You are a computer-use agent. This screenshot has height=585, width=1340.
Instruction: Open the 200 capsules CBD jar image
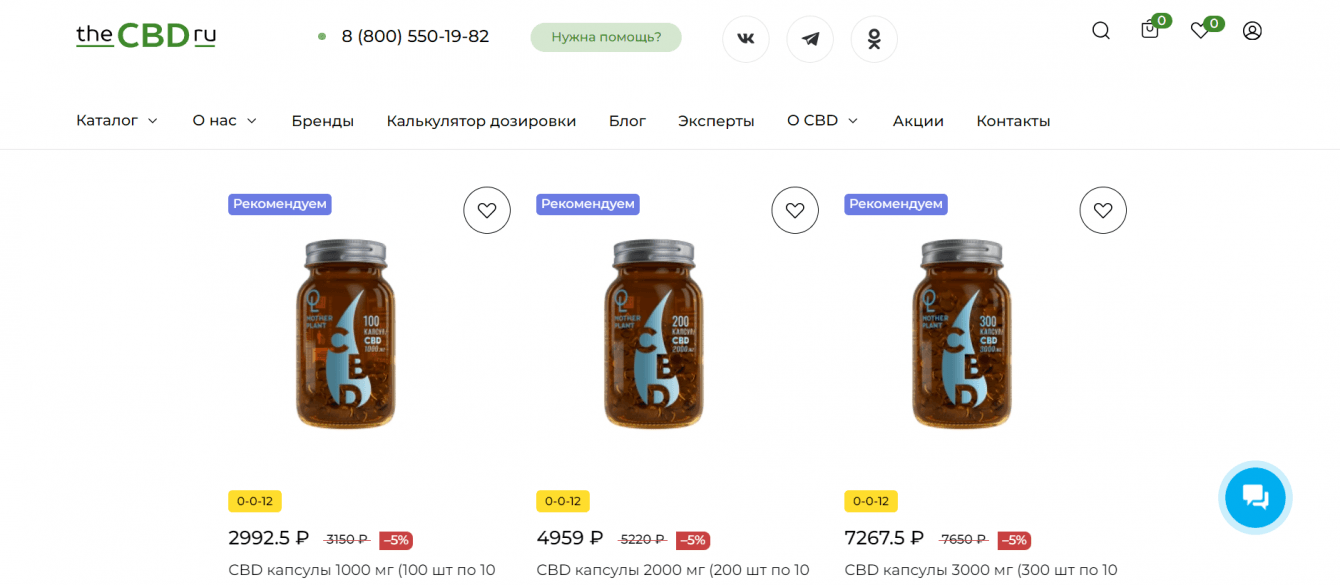tap(654, 334)
